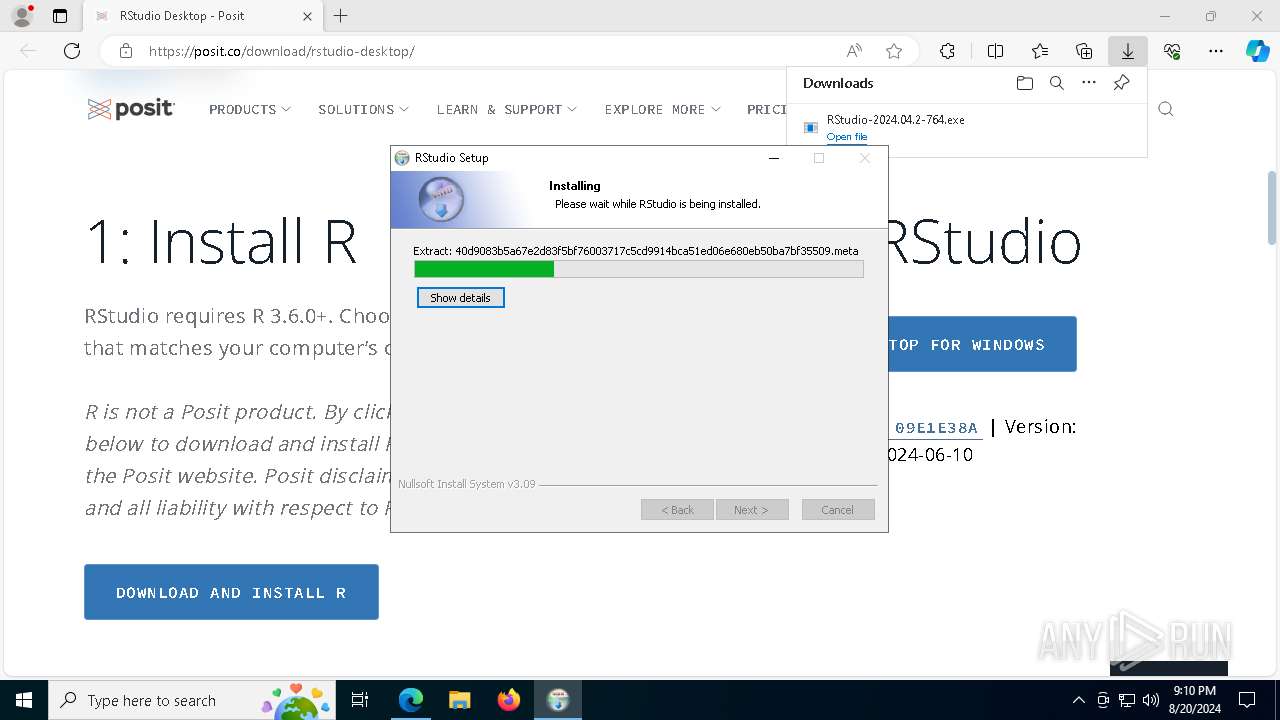Open the Collections icon
Screen dimensions: 1280x720
1084,51
